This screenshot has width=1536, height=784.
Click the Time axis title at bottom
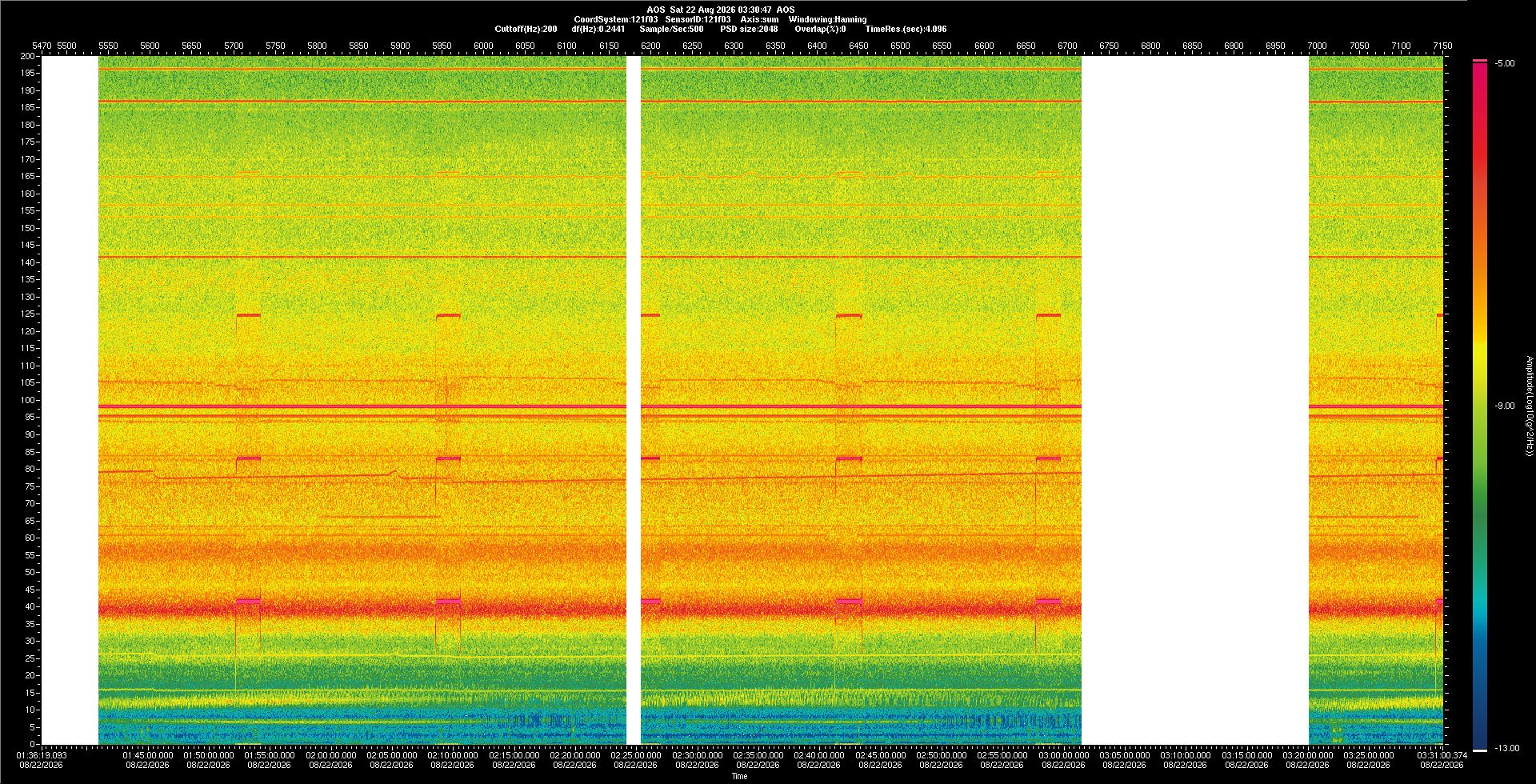coord(739,776)
